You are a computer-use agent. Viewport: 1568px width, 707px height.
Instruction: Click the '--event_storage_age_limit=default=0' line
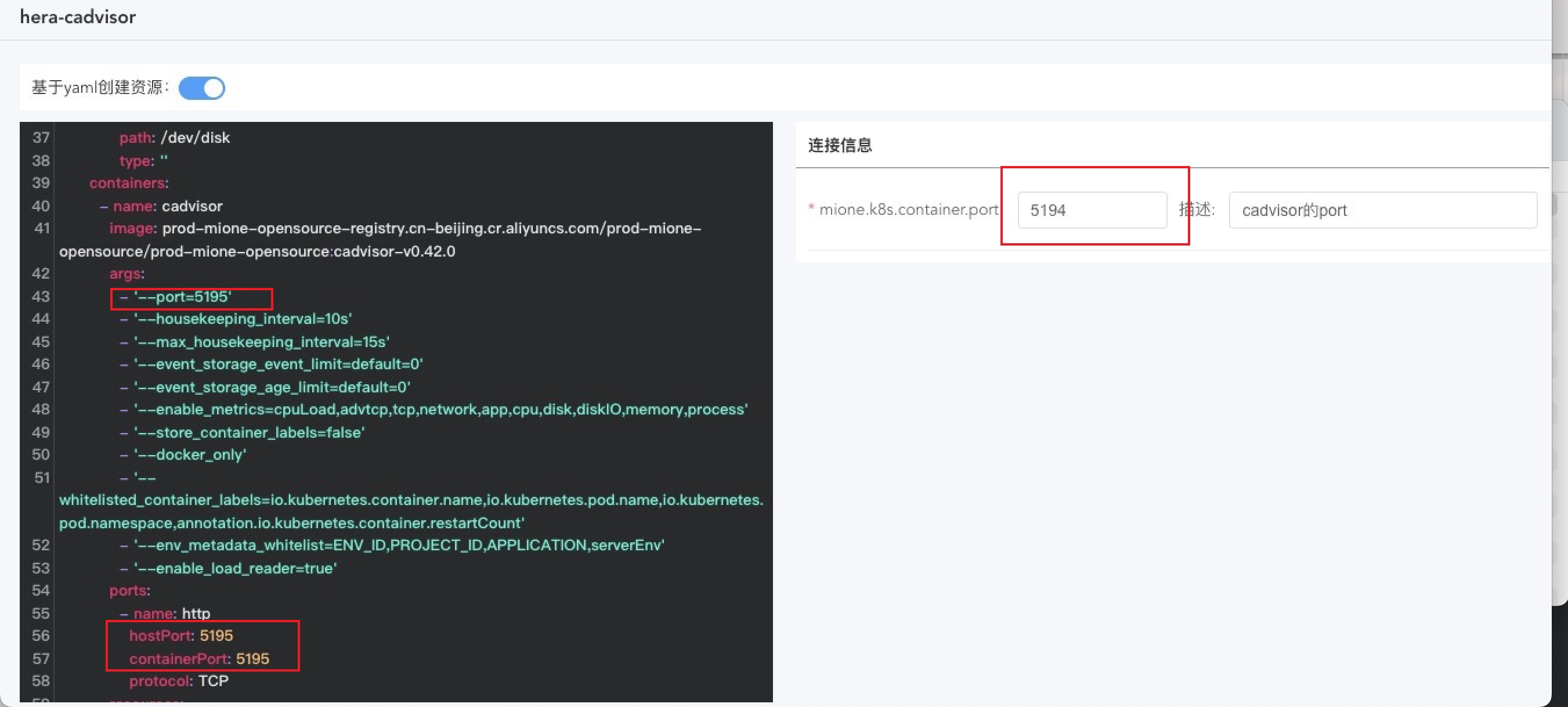point(265,387)
